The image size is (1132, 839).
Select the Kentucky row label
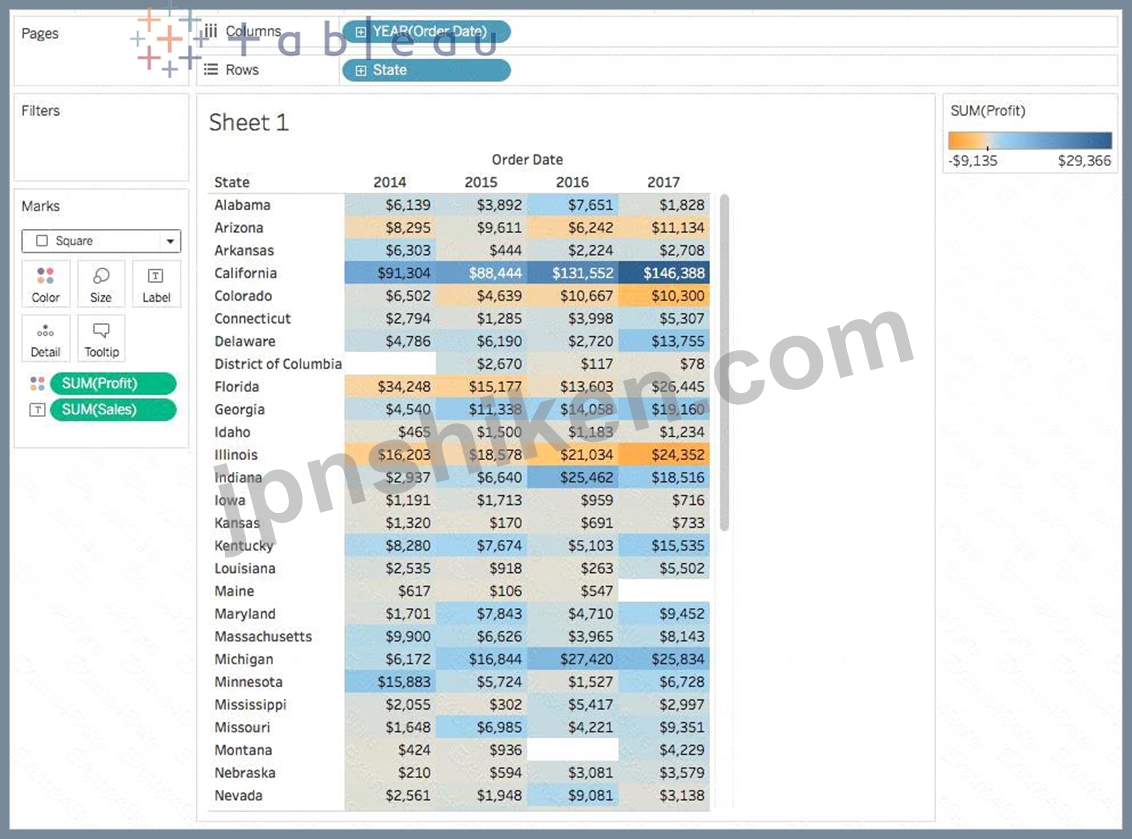pyautogui.click(x=244, y=546)
